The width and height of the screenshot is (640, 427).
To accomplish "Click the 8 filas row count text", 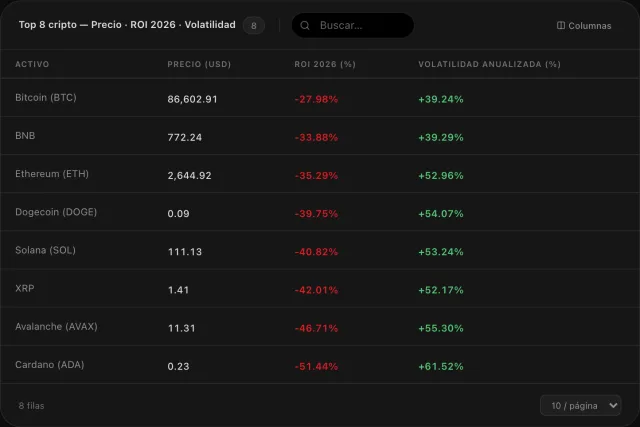I will tap(31, 406).
